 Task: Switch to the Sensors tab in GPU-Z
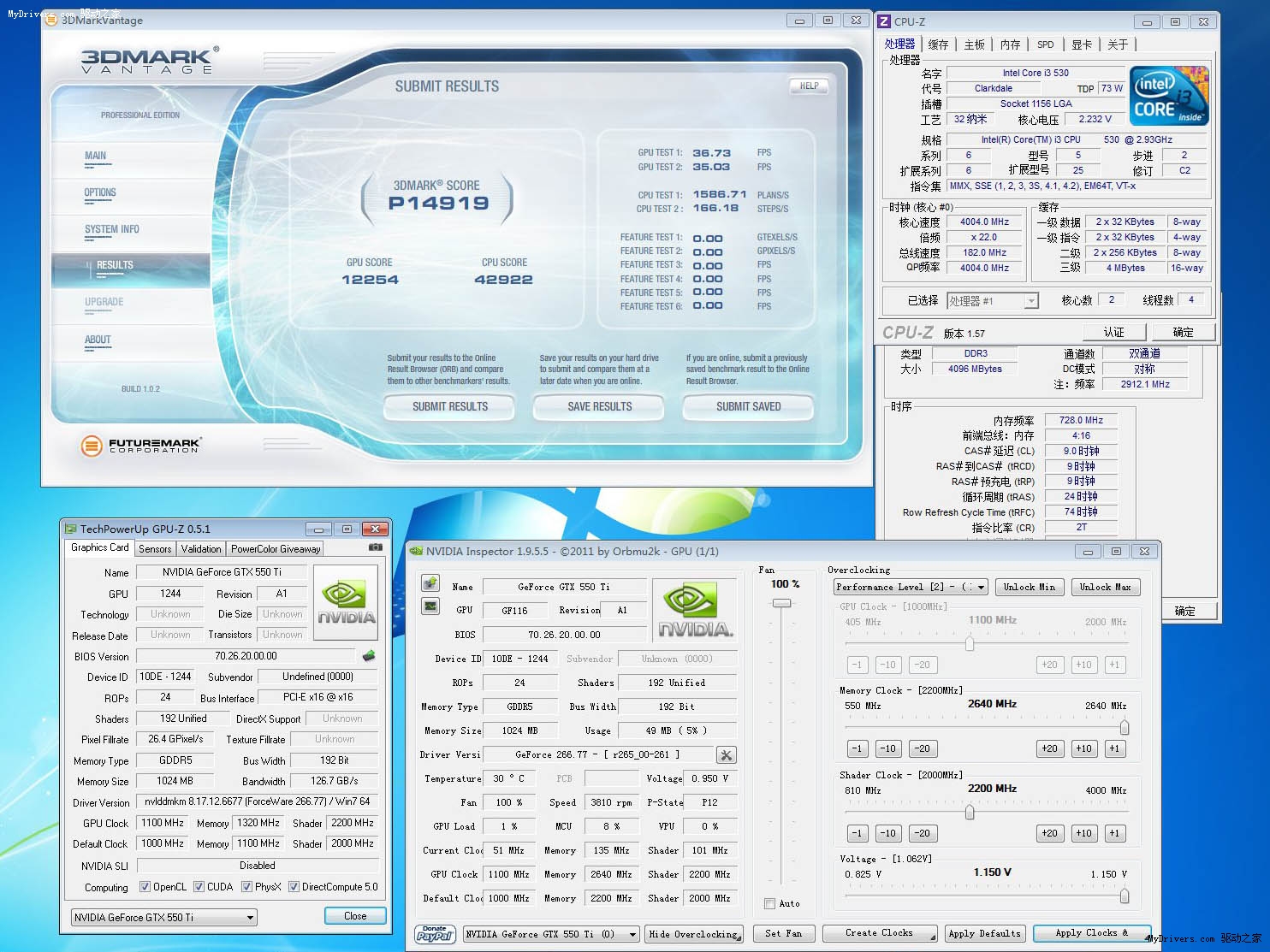(155, 549)
